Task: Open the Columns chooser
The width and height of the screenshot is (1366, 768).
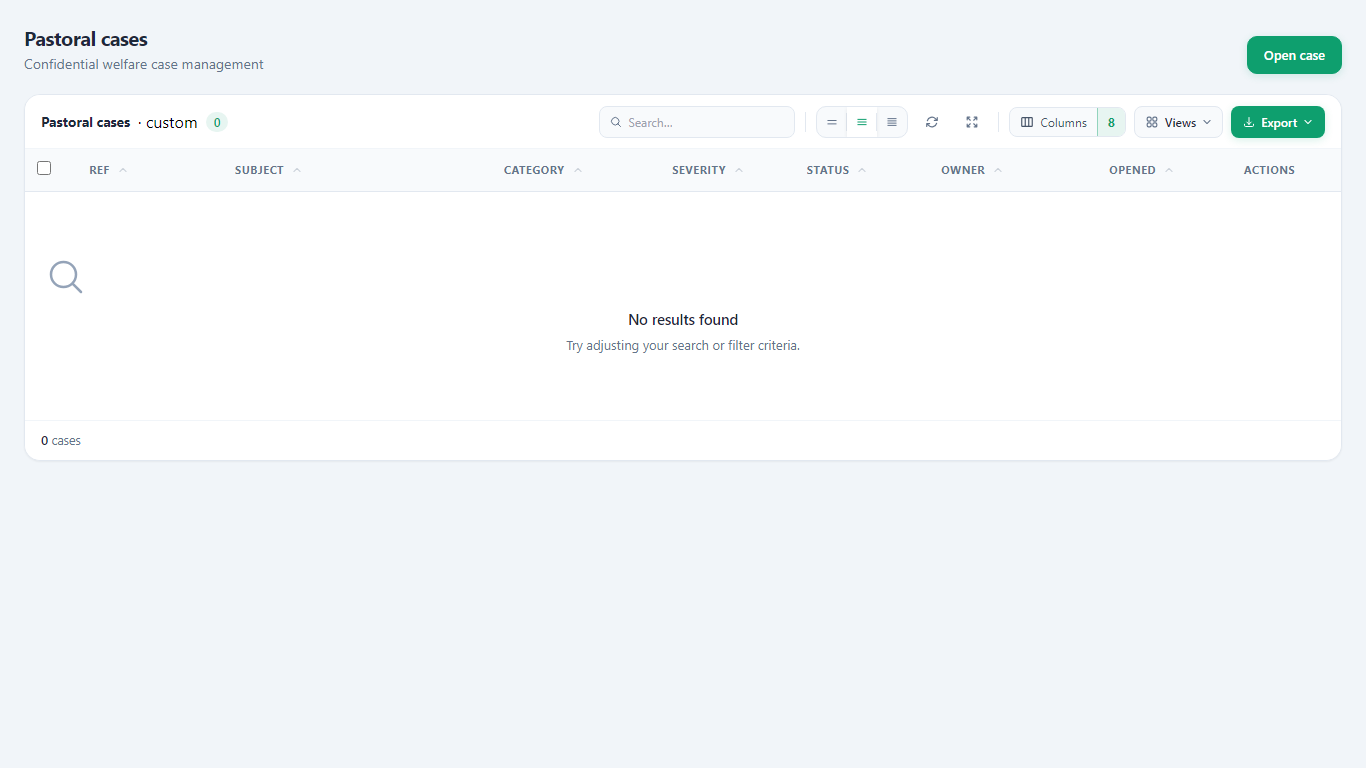Action: point(1054,122)
